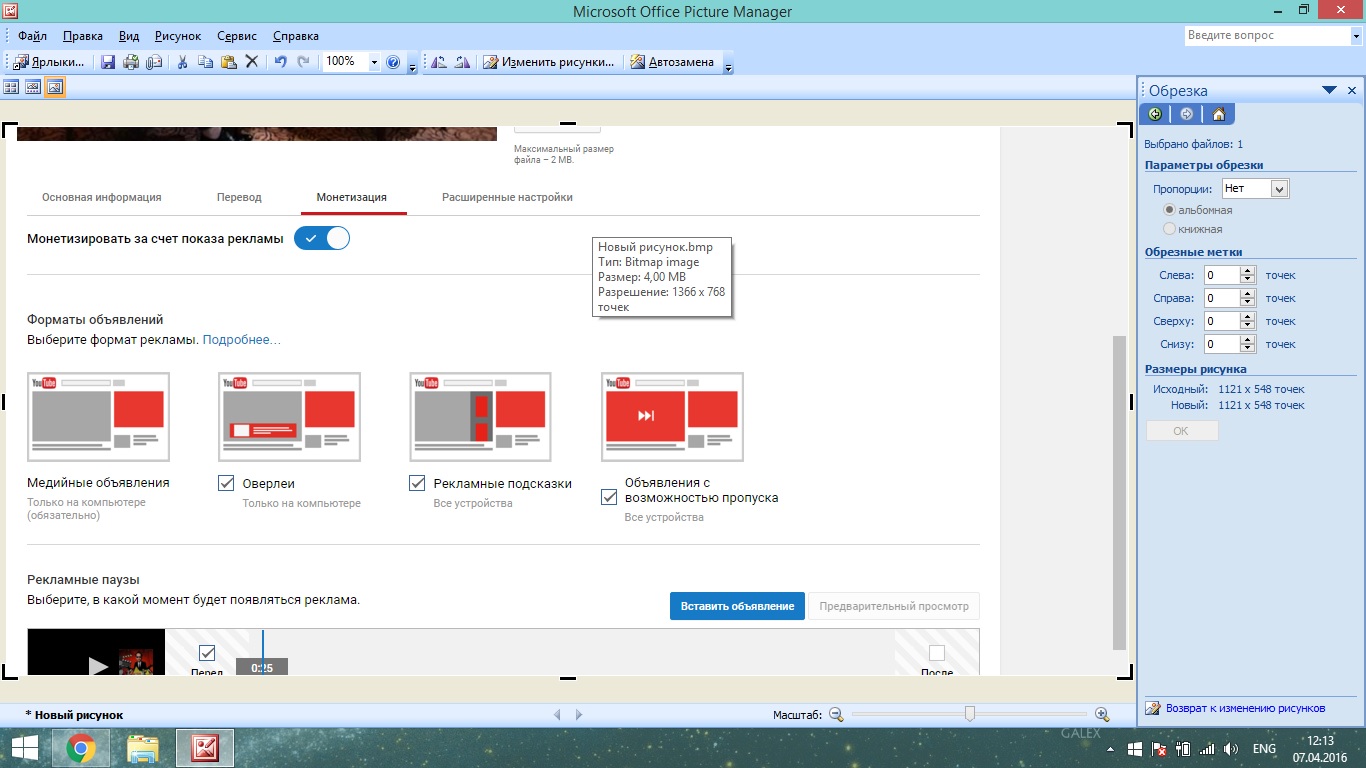This screenshot has height=768, width=1366.
Task: Click the Cut (scissors) toolbar icon
Action: tap(182, 62)
